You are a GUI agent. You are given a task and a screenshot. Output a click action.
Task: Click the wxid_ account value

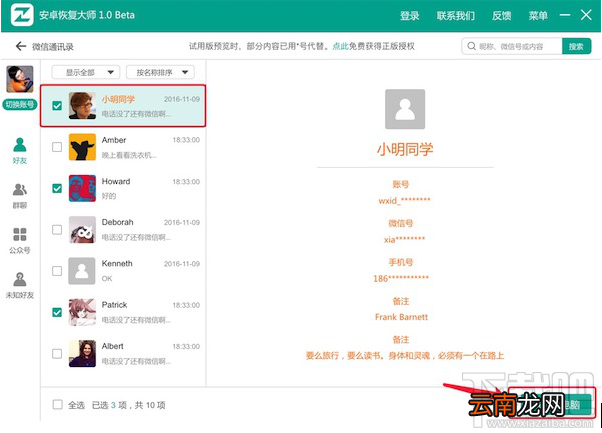pos(404,200)
